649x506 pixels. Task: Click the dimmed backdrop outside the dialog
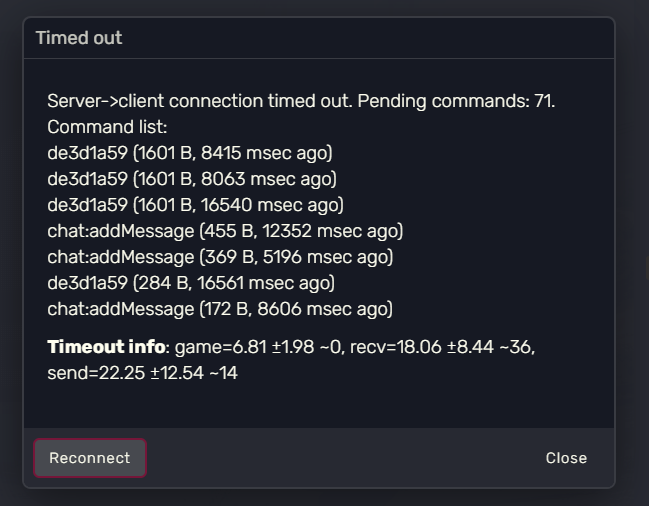tap(632, 250)
